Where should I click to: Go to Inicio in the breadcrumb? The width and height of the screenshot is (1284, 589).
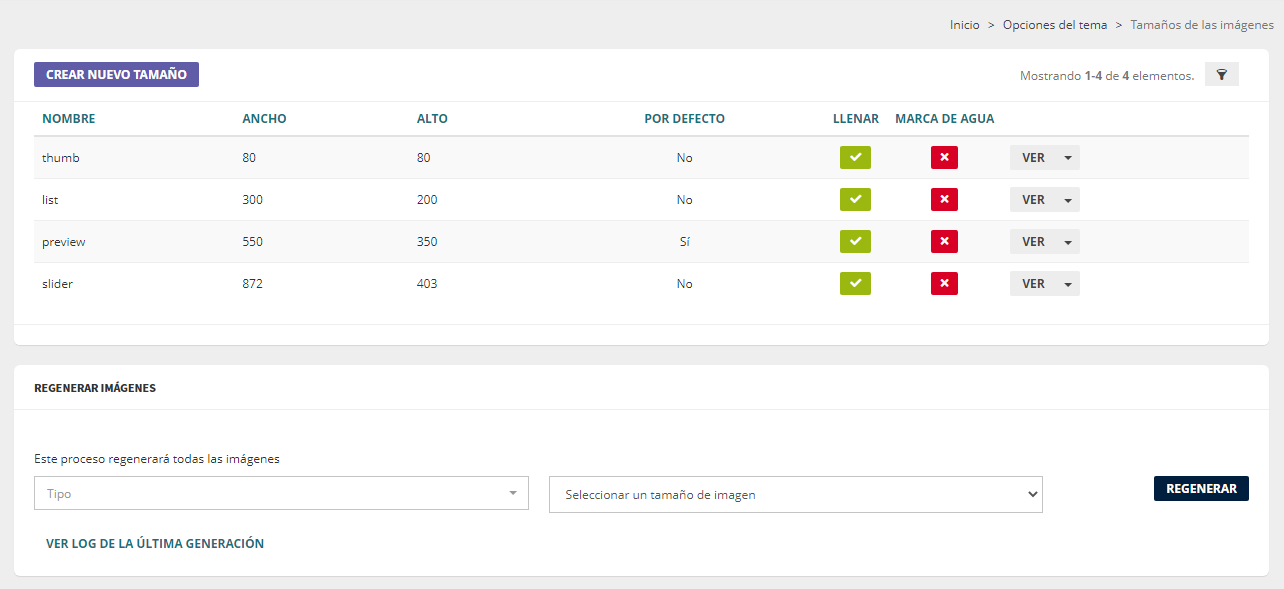tap(964, 25)
